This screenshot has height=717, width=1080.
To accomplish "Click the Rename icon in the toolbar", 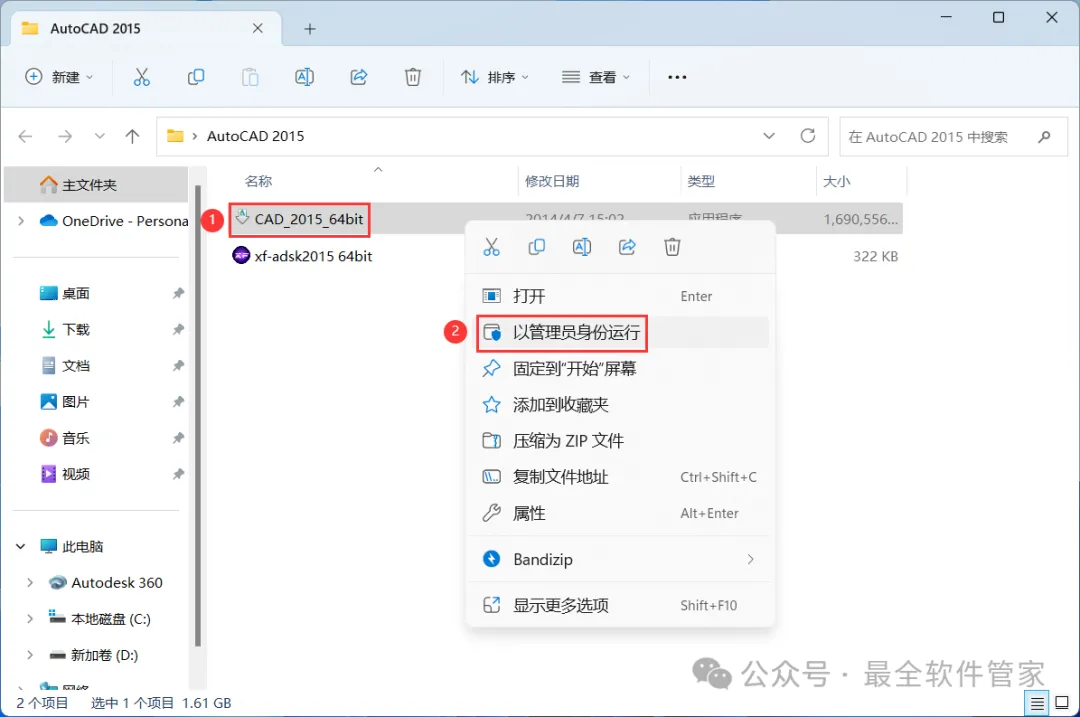I will coord(304,77).
